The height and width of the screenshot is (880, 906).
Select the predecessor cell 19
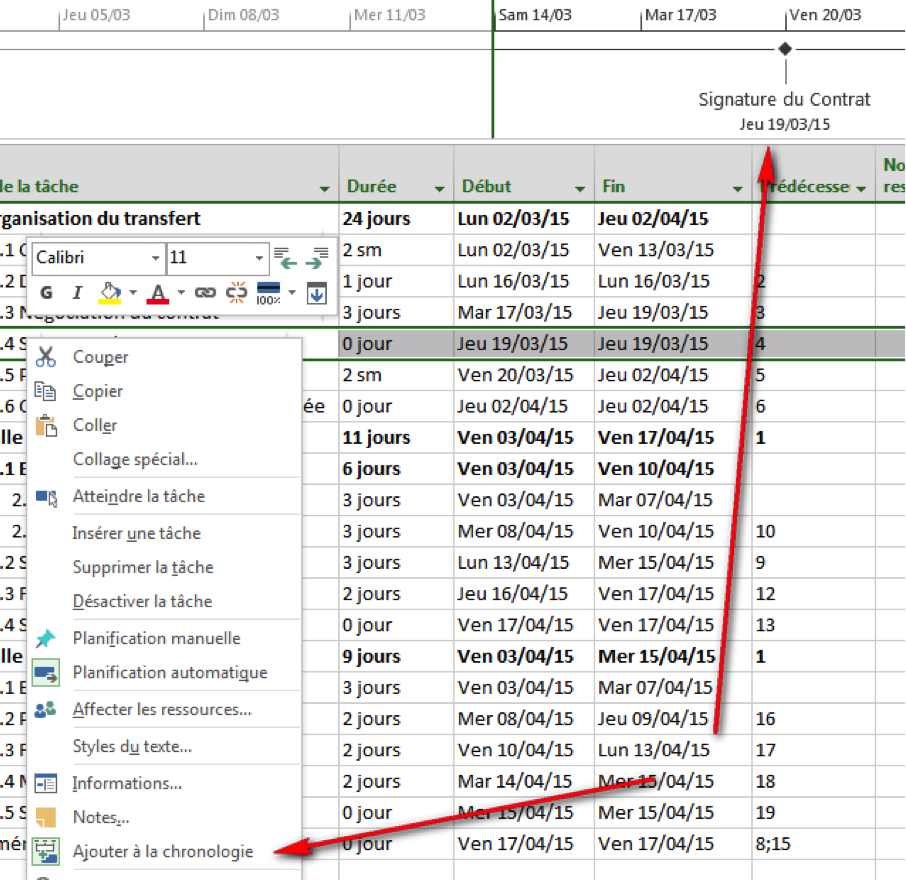814,812
